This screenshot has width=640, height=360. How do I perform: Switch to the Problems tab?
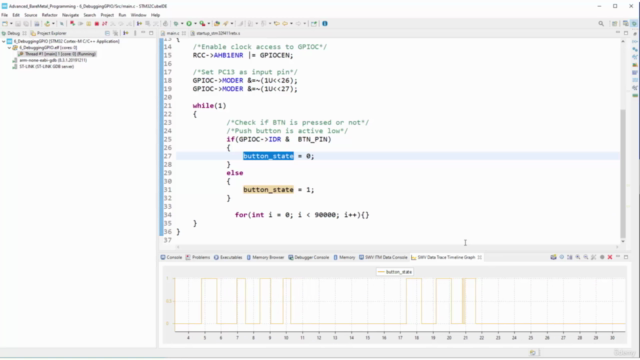[198, 258]
